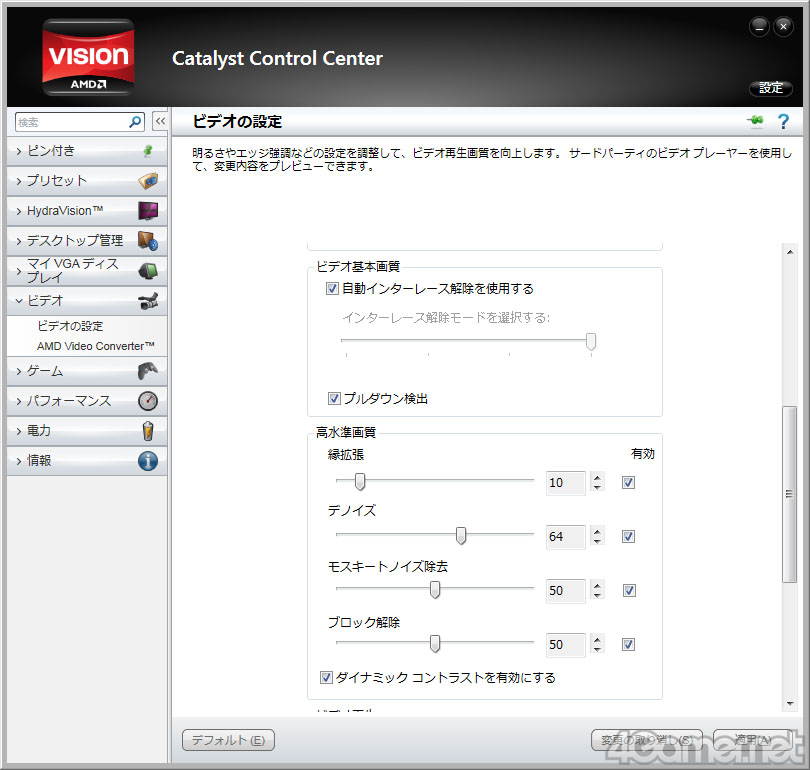Toggle プルダウン検出 checkbox
Viewport: 810px width, 770px height.
tap(334, 398)
